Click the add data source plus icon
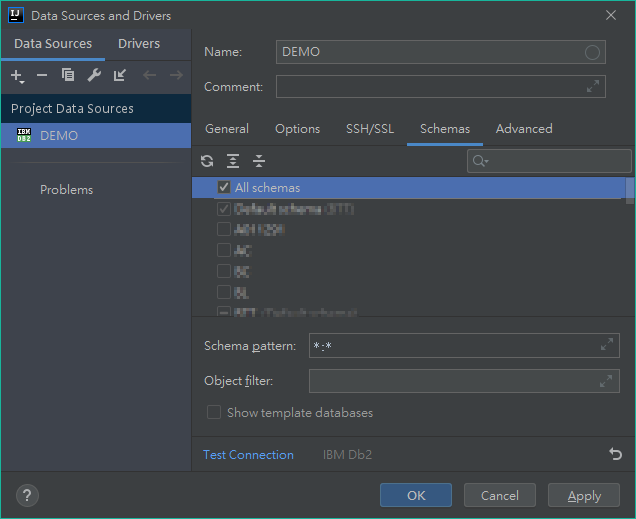Screen dimensions: 636x519 (x=16, y=76)
